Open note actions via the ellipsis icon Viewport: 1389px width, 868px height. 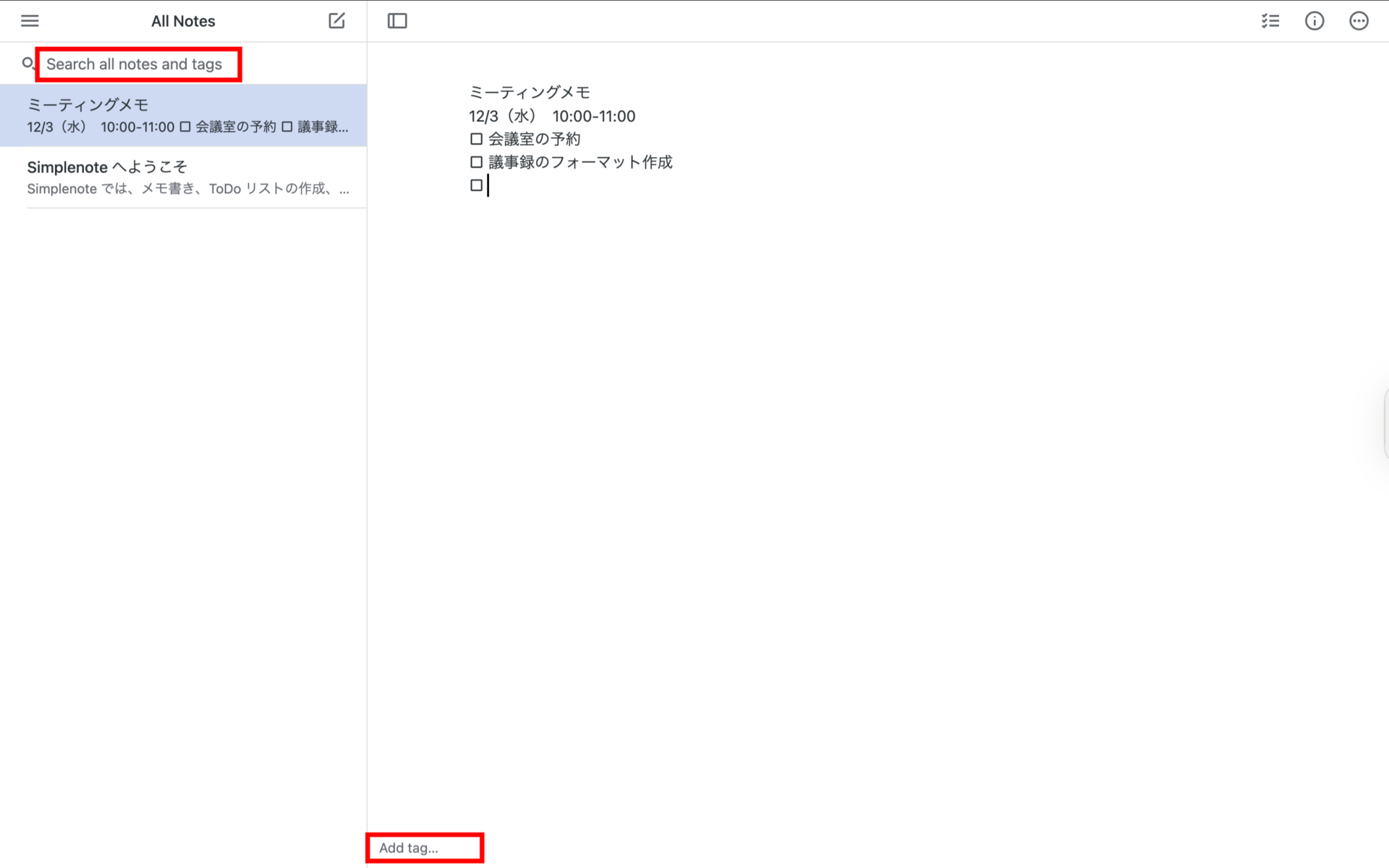tap(1359, 20)
